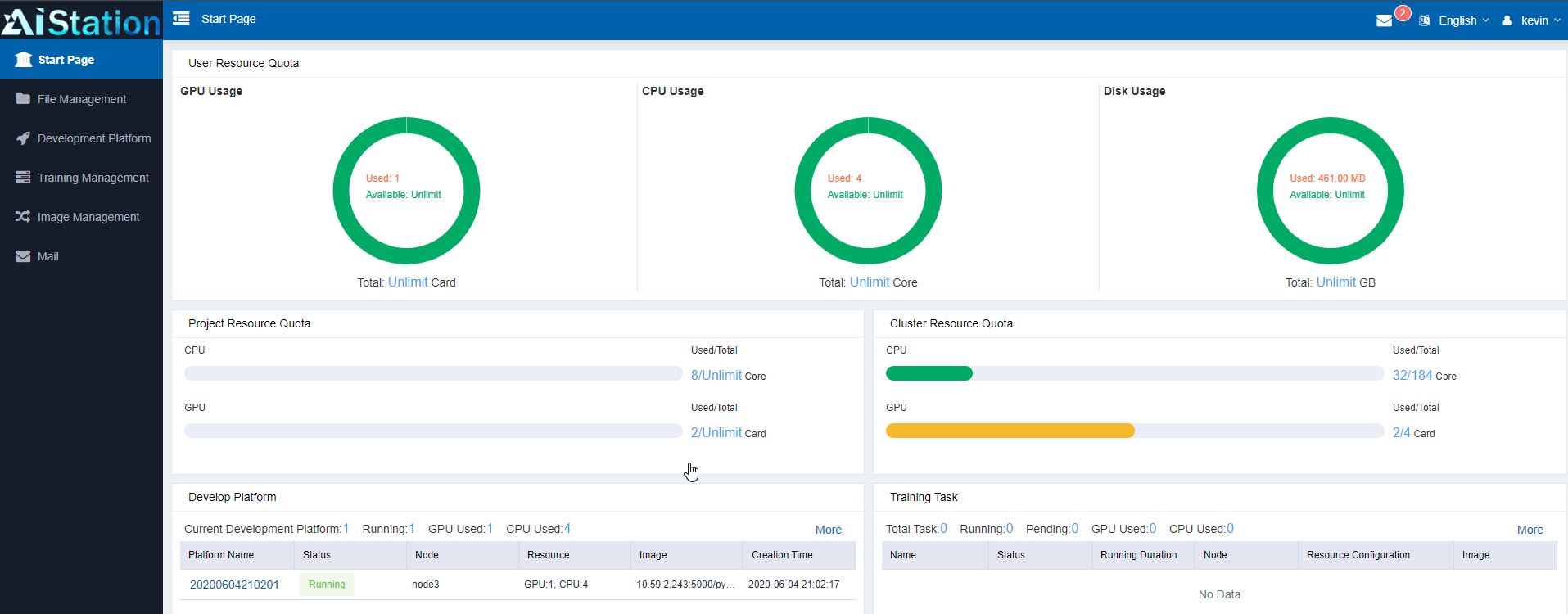Click the AiStation logo
This screenshot has width=1568, height=614.
(x=81, y=20)
